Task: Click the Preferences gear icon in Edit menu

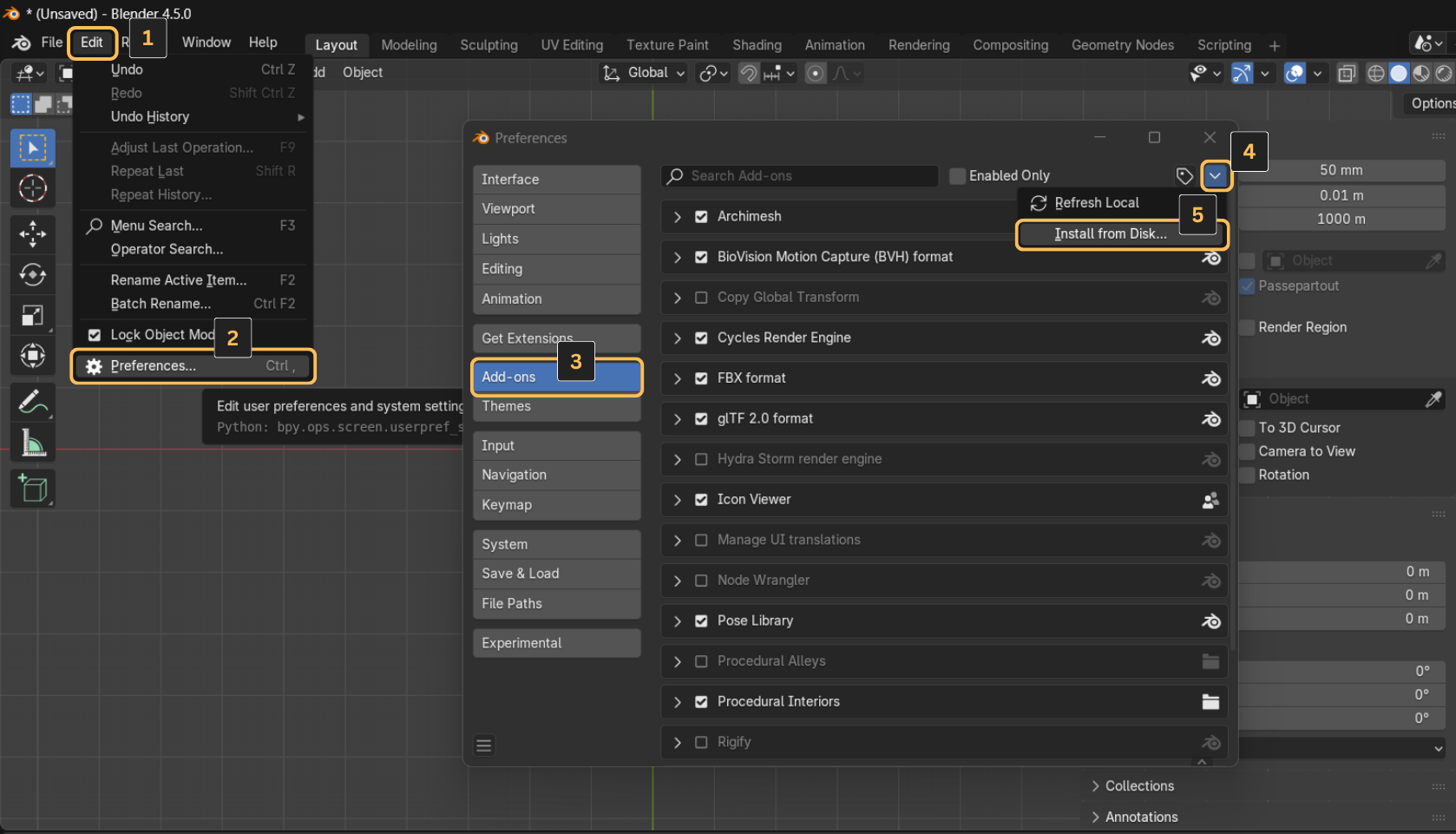Action: point(94,366)
